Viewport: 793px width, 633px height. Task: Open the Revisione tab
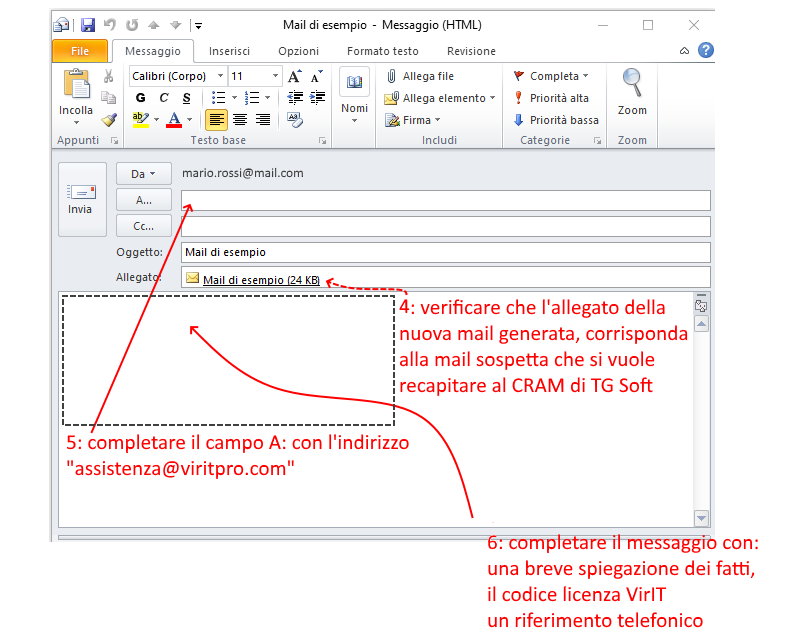471,51
